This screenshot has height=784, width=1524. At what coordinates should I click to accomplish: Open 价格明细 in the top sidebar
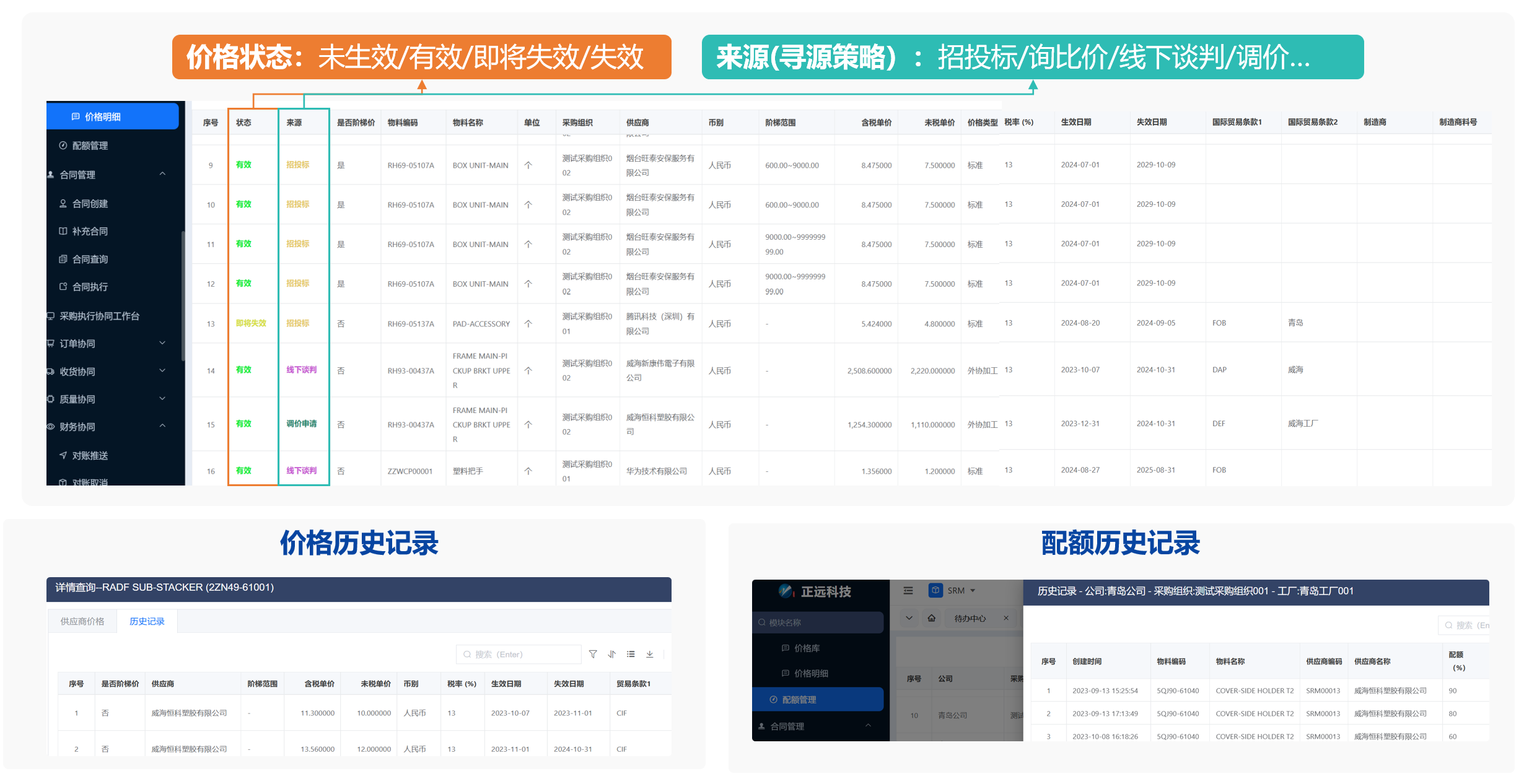pyautogui.click(x=103, y=116)
